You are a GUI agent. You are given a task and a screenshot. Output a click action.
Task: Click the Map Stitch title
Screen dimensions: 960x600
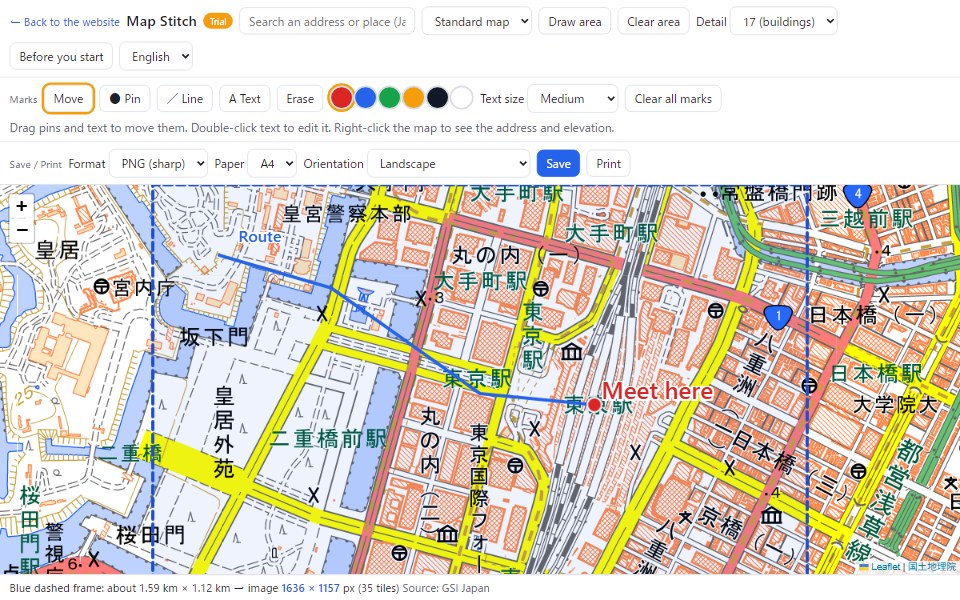pyautogui.click(x=162, y=21)
